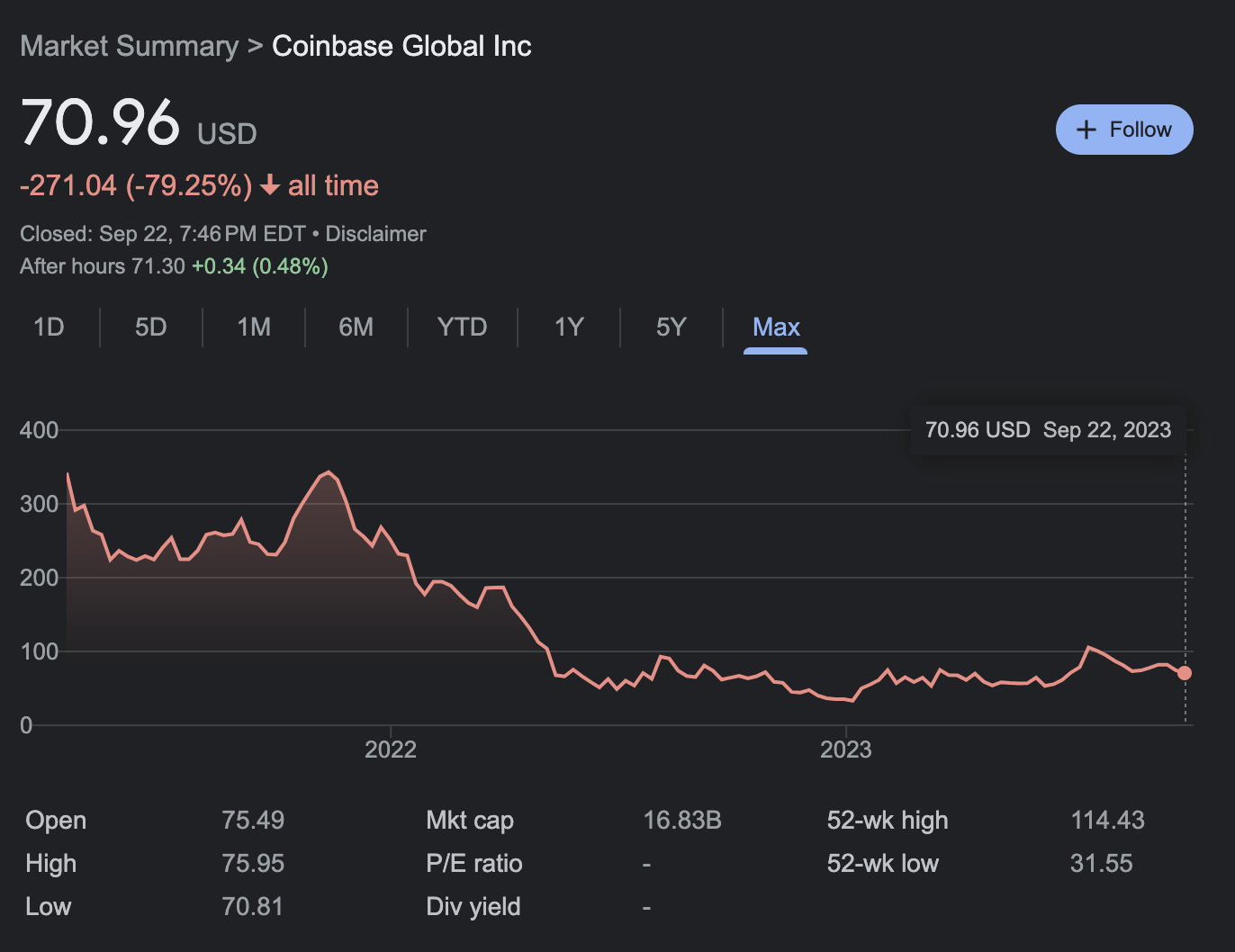
Task: Open the Disclaimer link
Action: [x=375, y=233]
